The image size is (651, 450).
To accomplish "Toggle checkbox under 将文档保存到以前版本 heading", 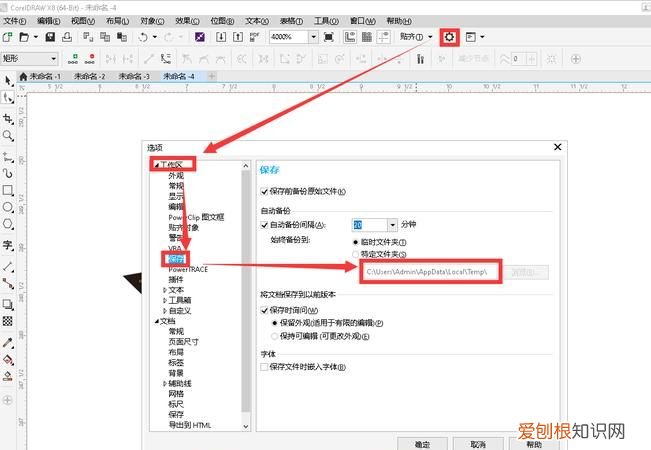I will (264, 310).
